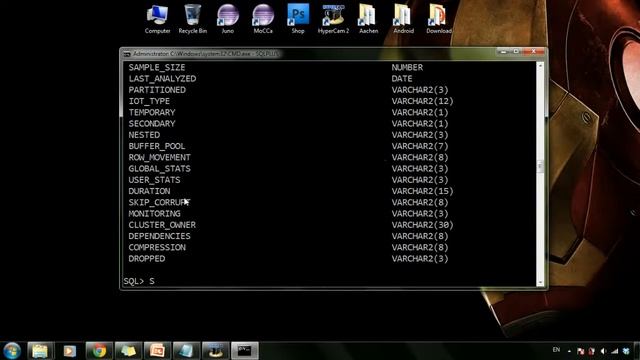Screen dimensions: 640x360
Task: Click the VARCHAR2(7) type value
Action: (x=420, y=146)
